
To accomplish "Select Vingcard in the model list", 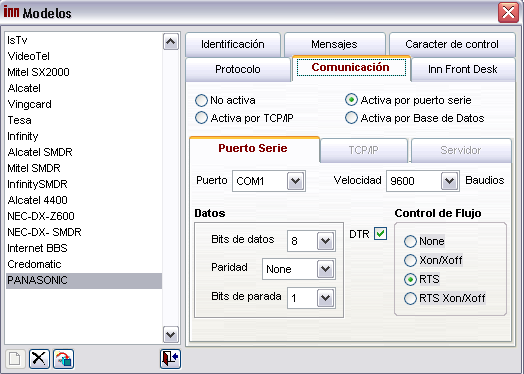I will tap(84, 104).
